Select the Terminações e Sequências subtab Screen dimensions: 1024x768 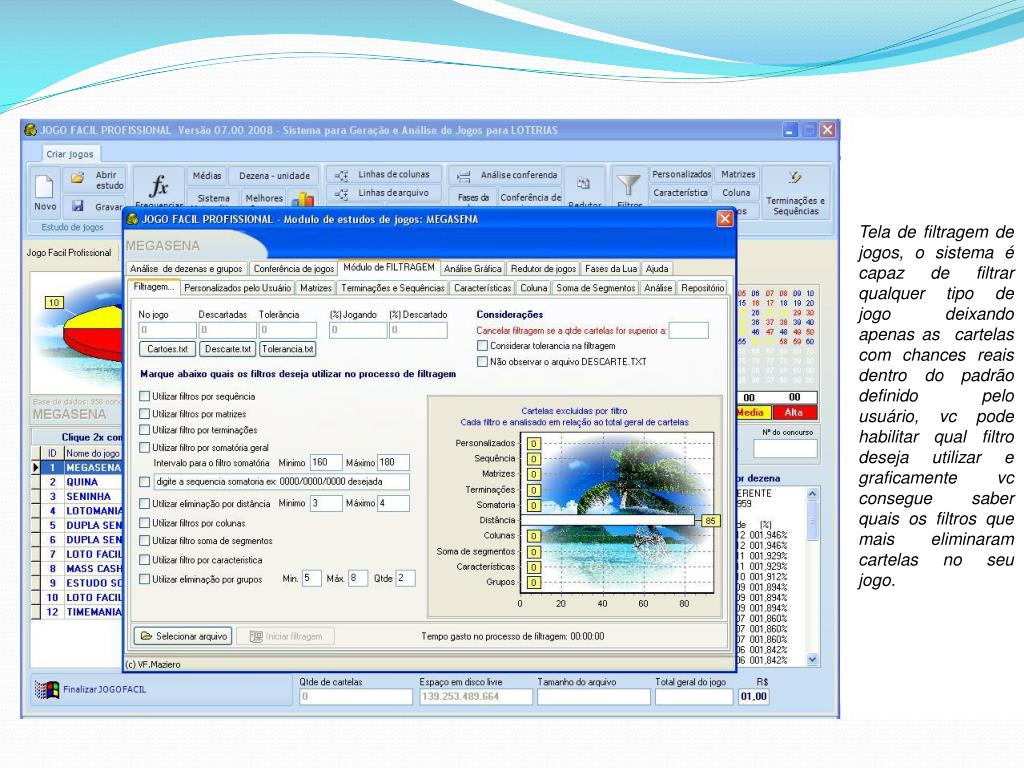pyautogui.click(x=392, y=288)
